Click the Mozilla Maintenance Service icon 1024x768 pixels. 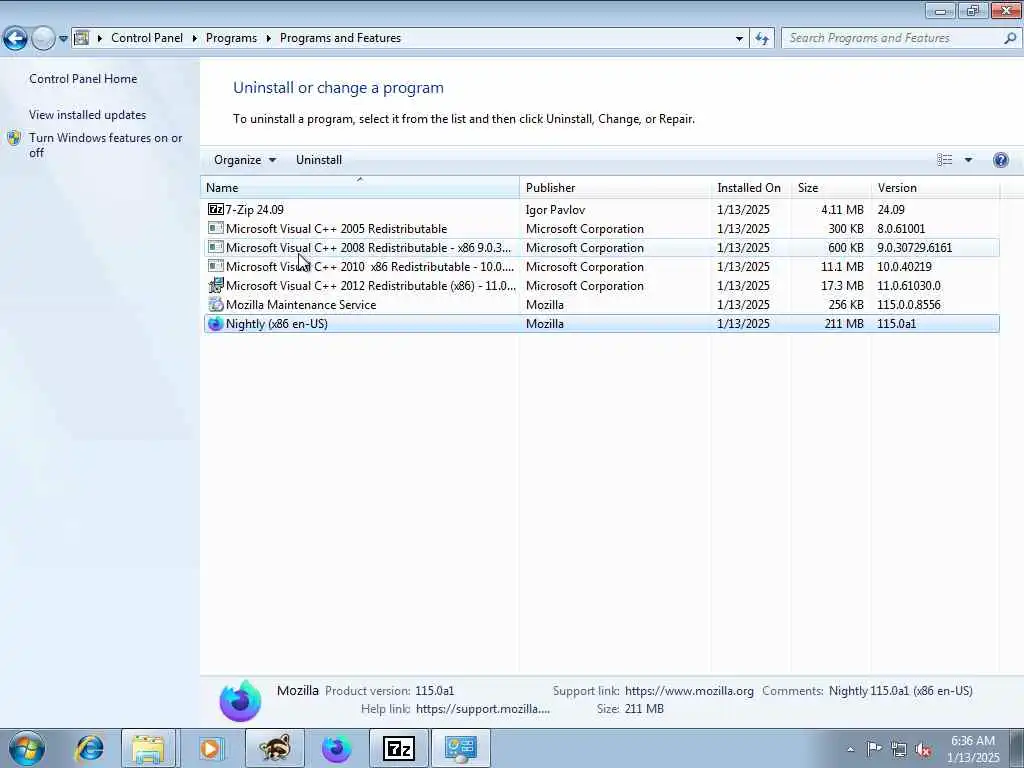pyautogui.click(x=216, y=304)
